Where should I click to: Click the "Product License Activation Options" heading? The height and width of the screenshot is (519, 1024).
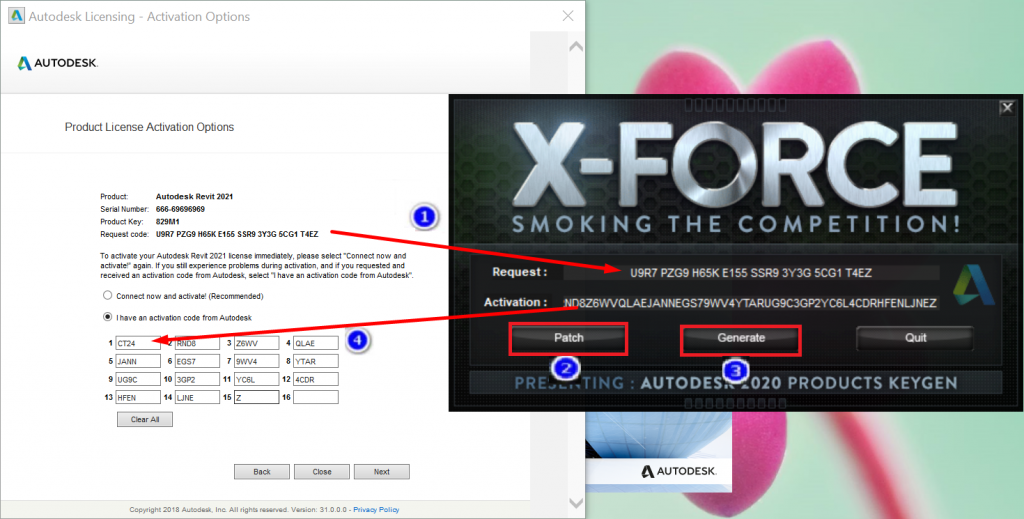click(149, 127)
